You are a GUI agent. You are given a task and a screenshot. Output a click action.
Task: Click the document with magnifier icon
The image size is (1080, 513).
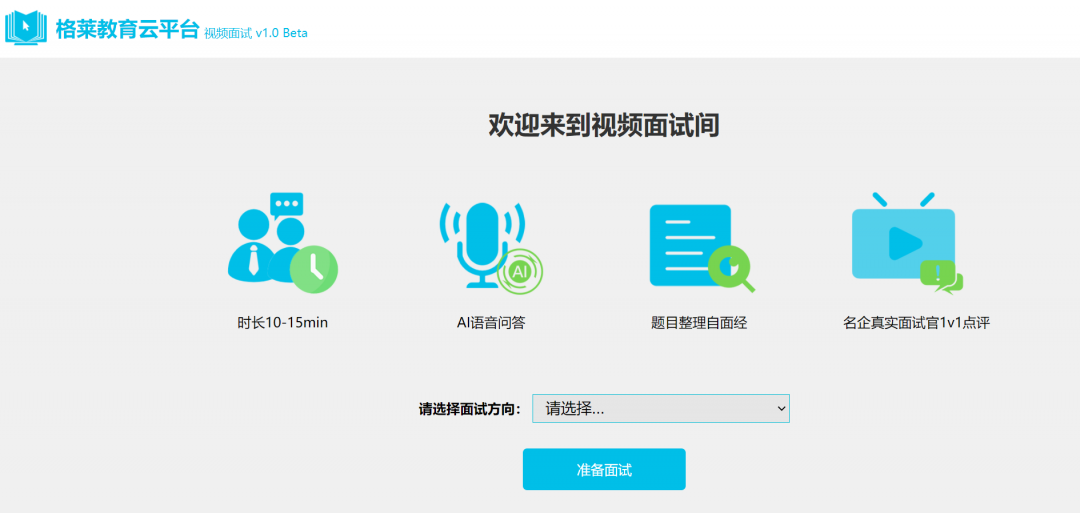(702, 248)
